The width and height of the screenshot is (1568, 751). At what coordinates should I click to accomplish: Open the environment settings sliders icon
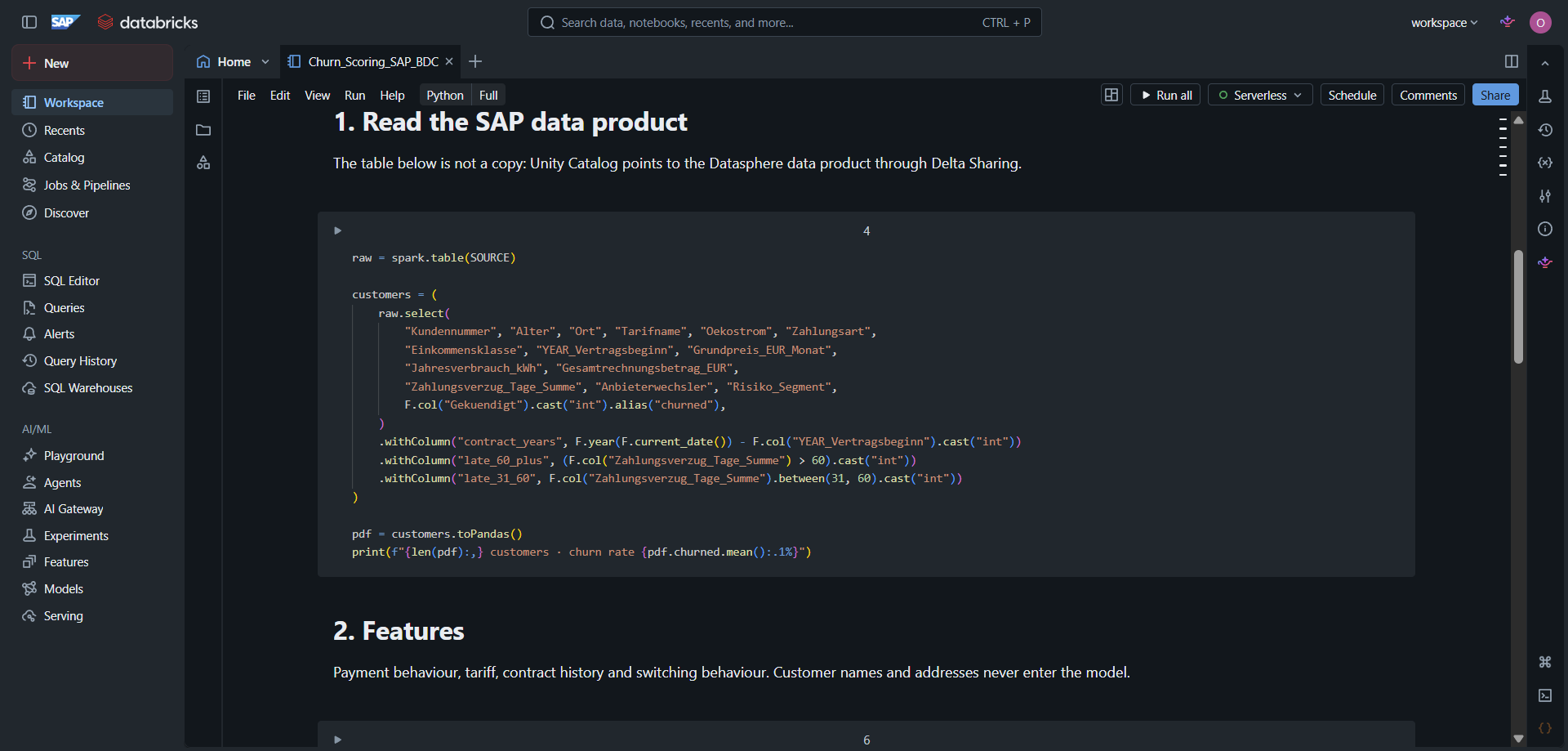[x=1545, y=196]
